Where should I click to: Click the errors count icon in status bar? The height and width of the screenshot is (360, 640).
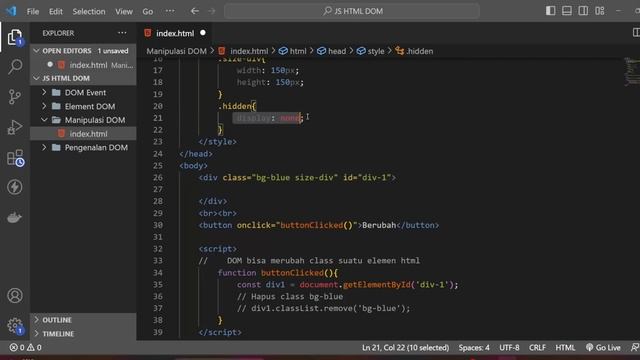click(x=17, y=347)
